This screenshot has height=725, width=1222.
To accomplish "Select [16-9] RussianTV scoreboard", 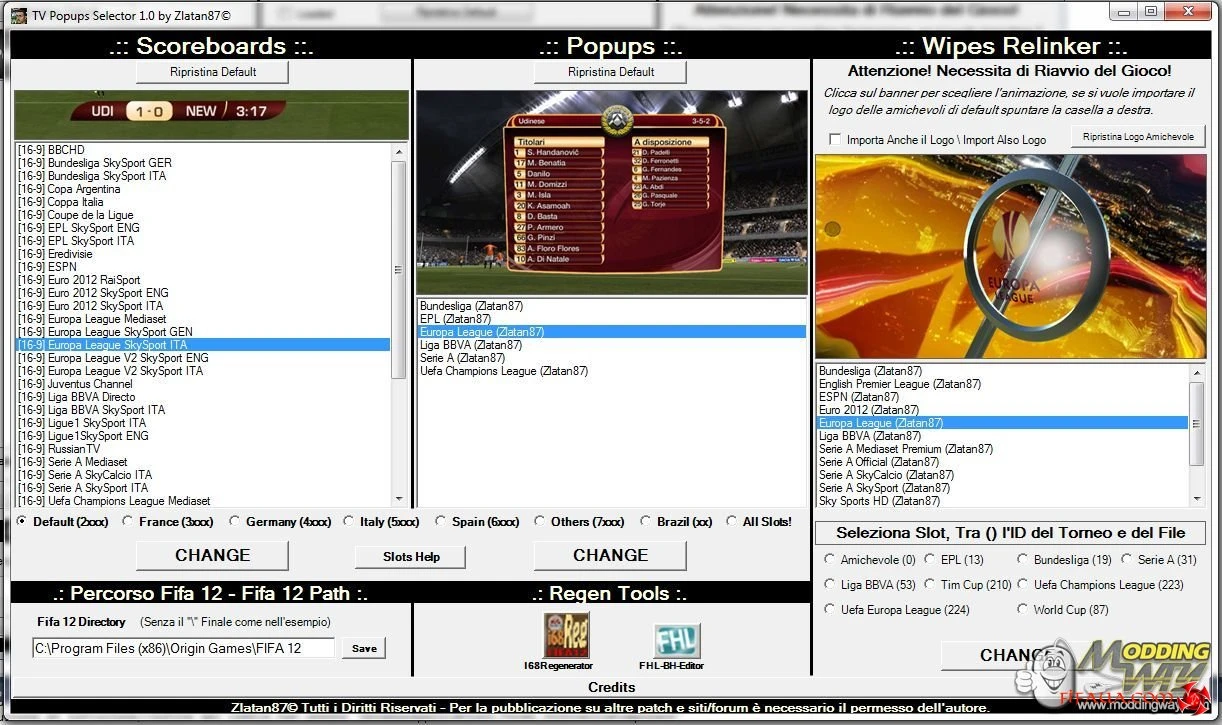I will (204, 449).
